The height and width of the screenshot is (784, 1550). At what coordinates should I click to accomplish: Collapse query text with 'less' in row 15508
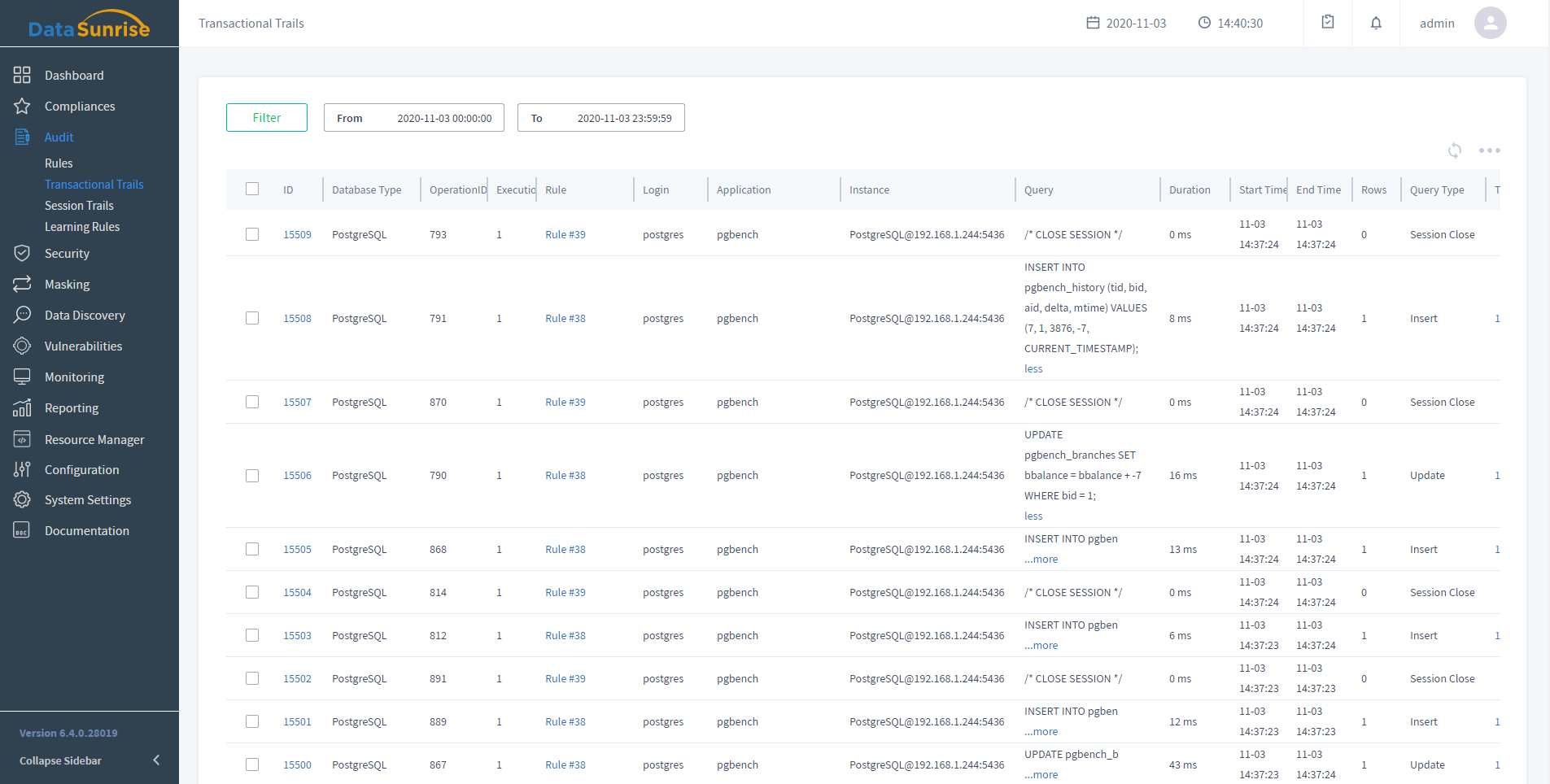click(x=1033, y=369)
